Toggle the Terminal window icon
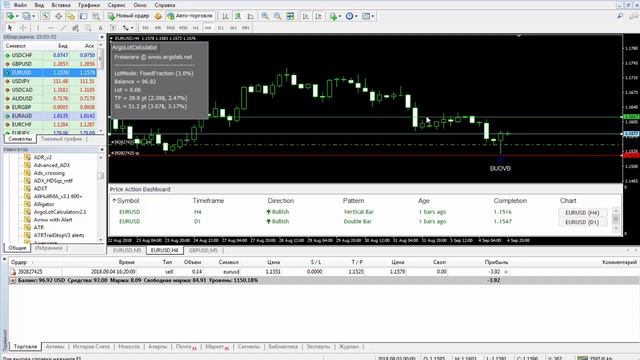Screen dimensions: 640x360 point(83,16)
